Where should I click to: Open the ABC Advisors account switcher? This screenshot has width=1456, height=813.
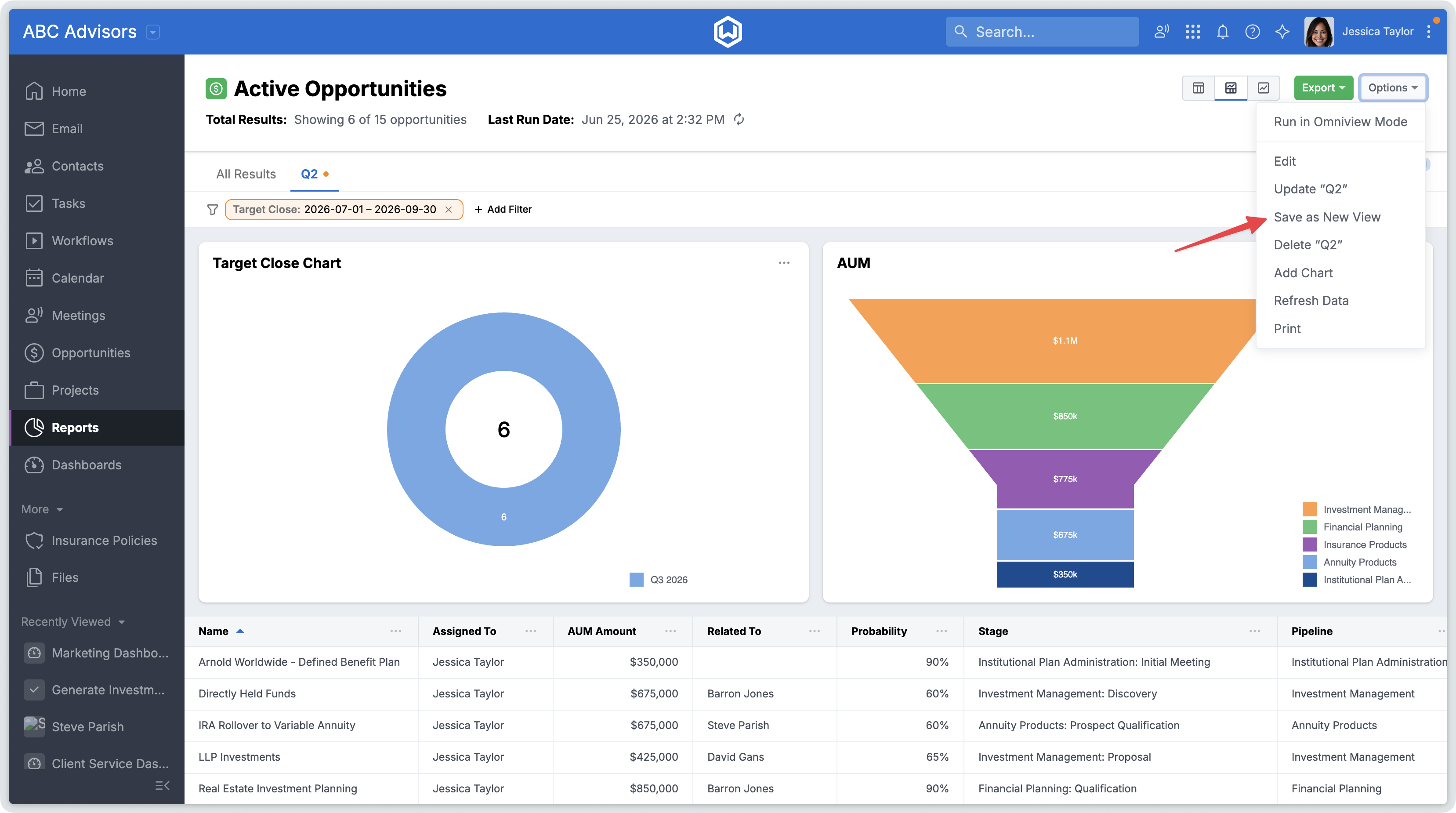(x=152, y=32)
